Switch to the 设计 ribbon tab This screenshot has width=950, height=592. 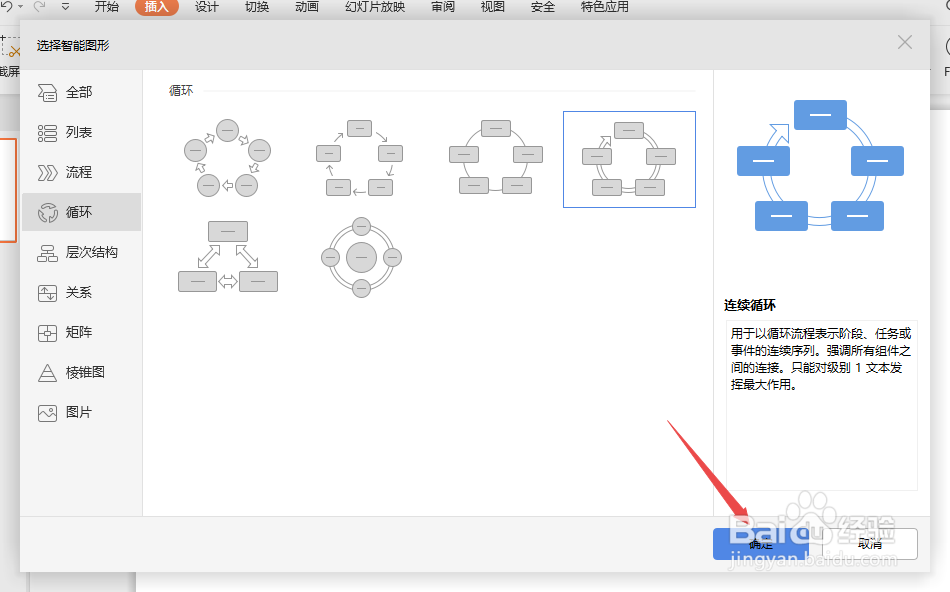(206, 7)
